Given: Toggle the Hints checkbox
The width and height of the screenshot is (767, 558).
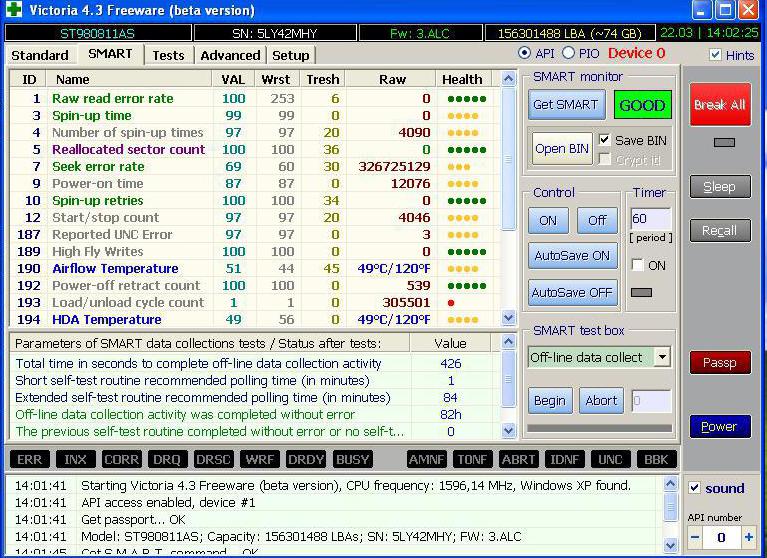Looking at the screenshot, I should [x=715, y=55].
